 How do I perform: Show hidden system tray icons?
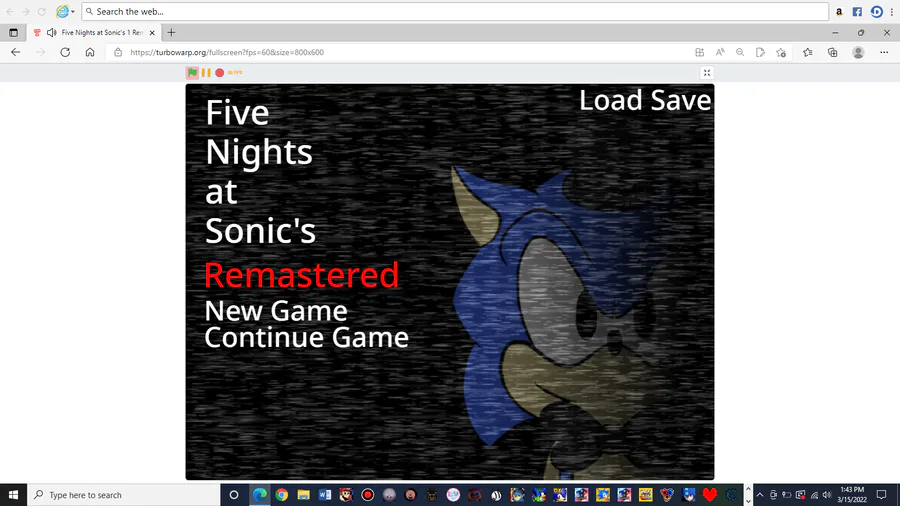[x=760, y=495]
